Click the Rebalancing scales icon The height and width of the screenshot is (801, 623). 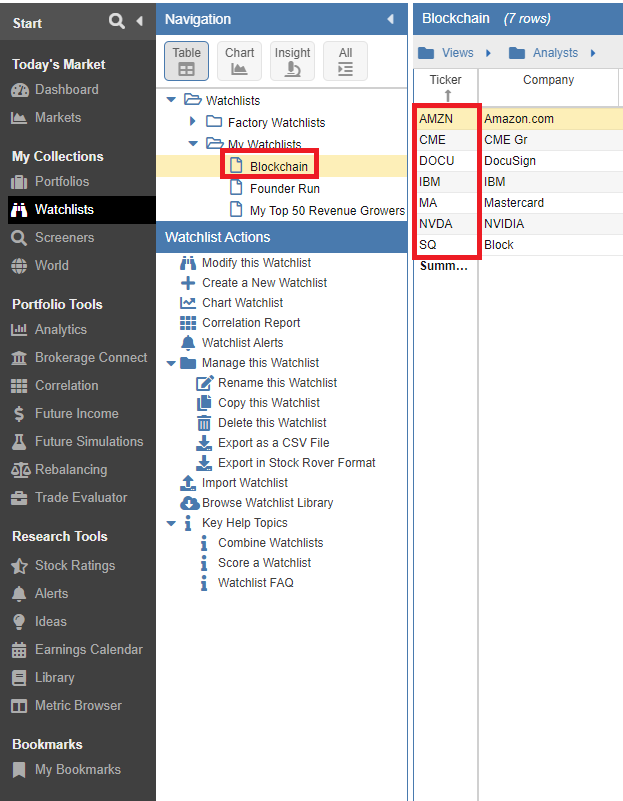(x=20, y=469)
